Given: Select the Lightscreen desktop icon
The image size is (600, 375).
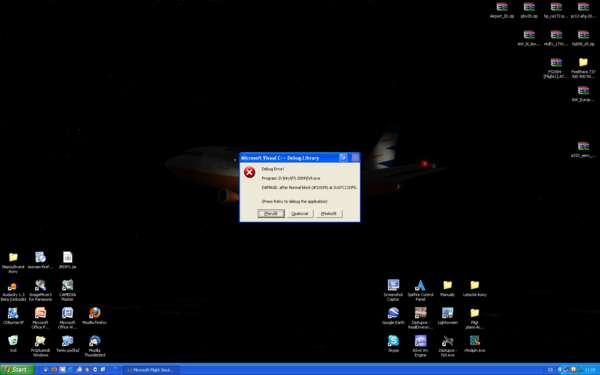Looking at the screenshot, I should point(447,316).
